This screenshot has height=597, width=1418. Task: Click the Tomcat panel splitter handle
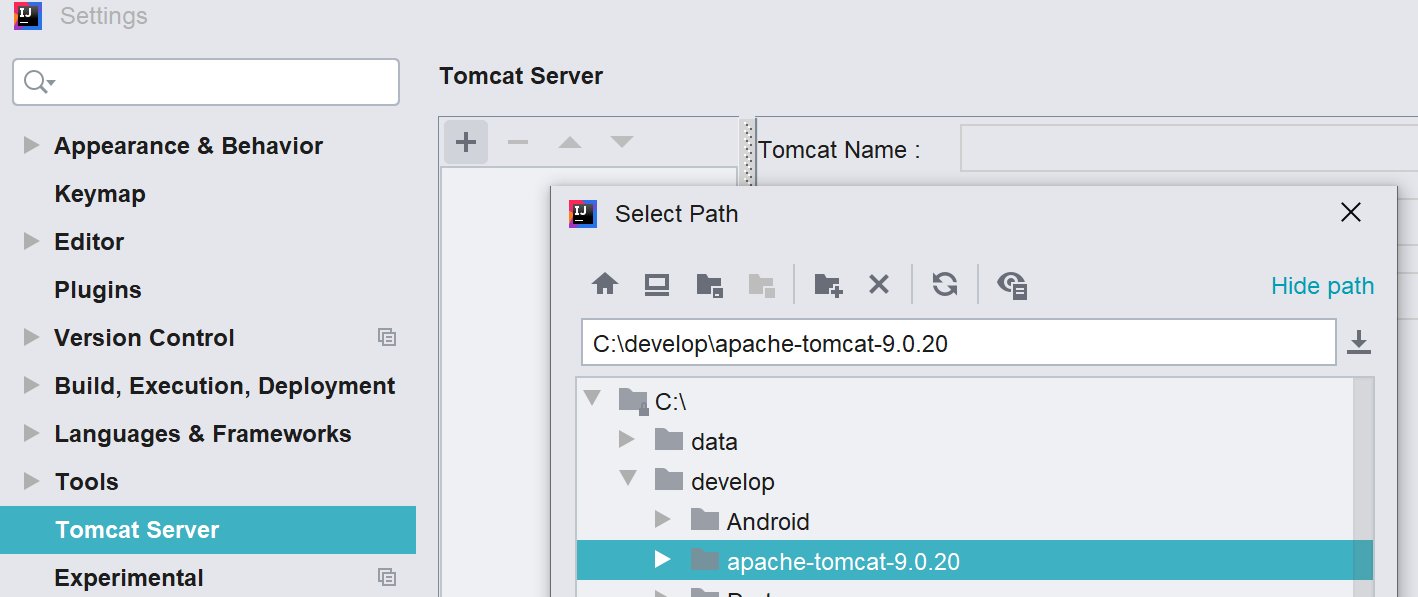746,150
